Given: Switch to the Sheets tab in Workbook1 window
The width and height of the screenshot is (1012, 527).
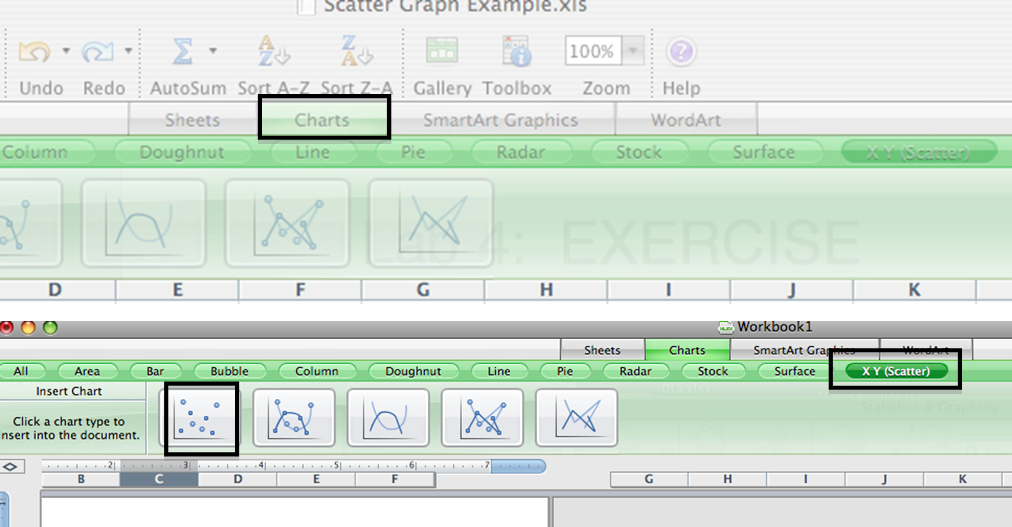Looking at the screenshot, I should 602,350.
